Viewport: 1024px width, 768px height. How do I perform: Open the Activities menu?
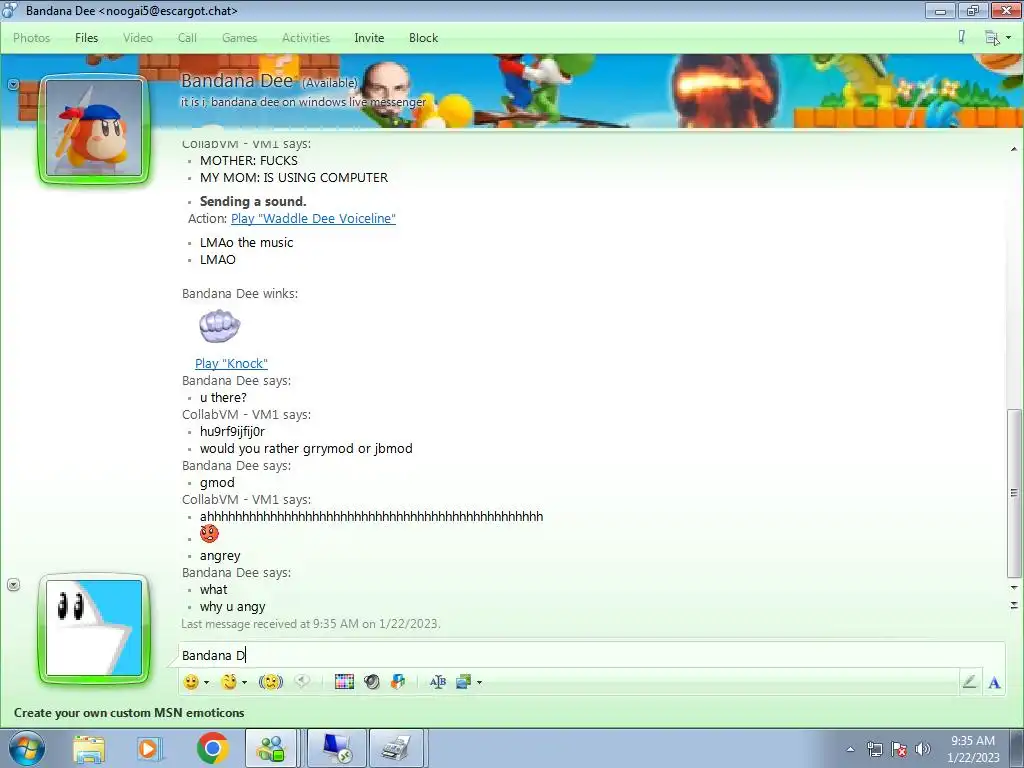(306, 38)
